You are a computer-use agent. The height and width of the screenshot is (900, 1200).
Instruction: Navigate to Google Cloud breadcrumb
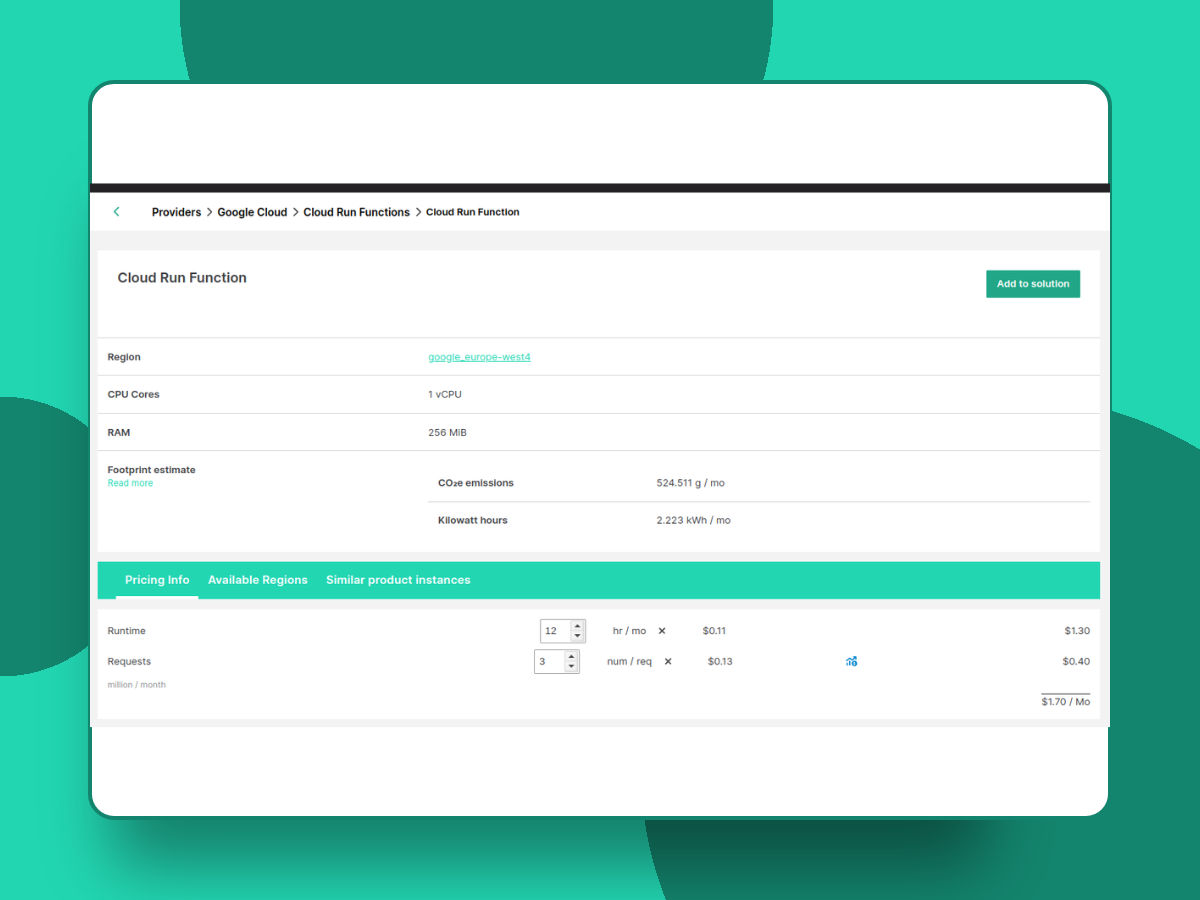coord(252,212)
